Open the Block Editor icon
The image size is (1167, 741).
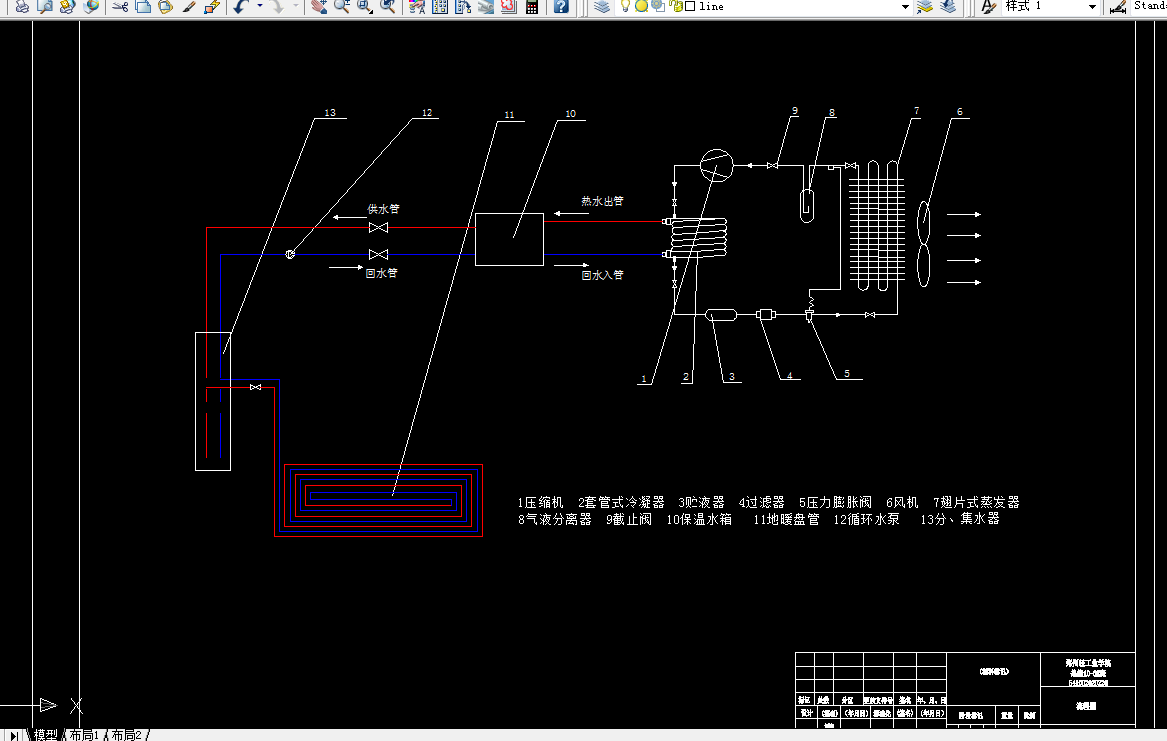click(x=212, y=7)
